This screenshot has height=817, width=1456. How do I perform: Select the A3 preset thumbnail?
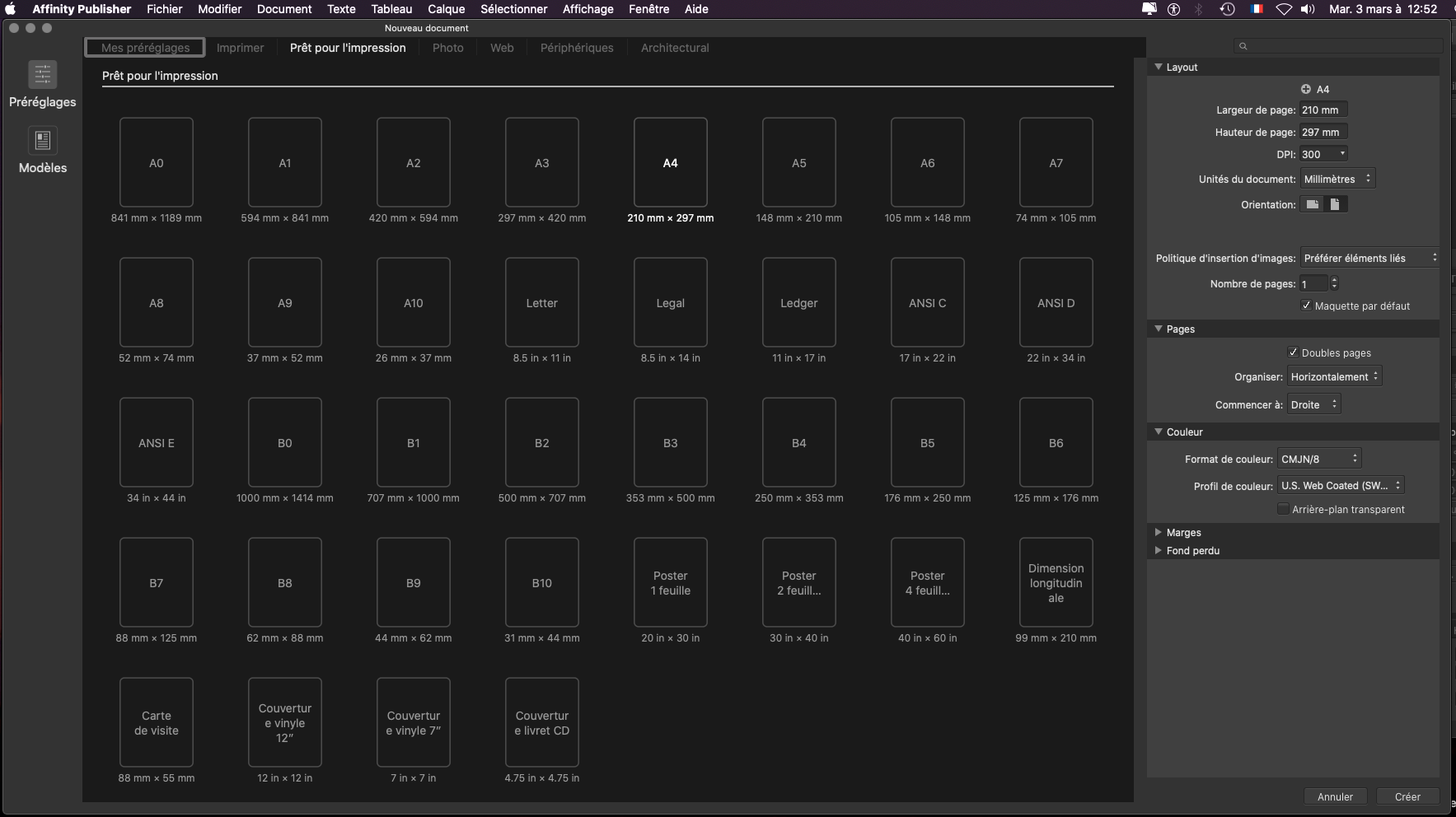tap(542, 162)
